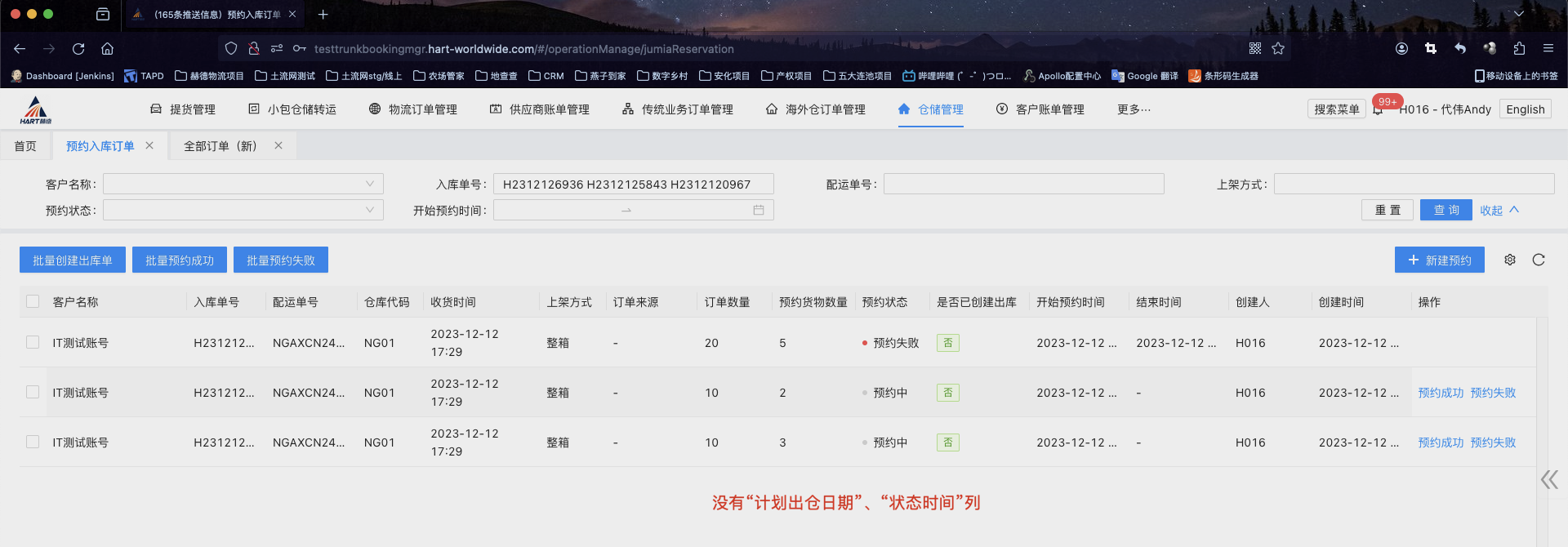The image size is (1568, 547).
Task: Open the 客户名称 dropdown
Action: tap(243, 184)
